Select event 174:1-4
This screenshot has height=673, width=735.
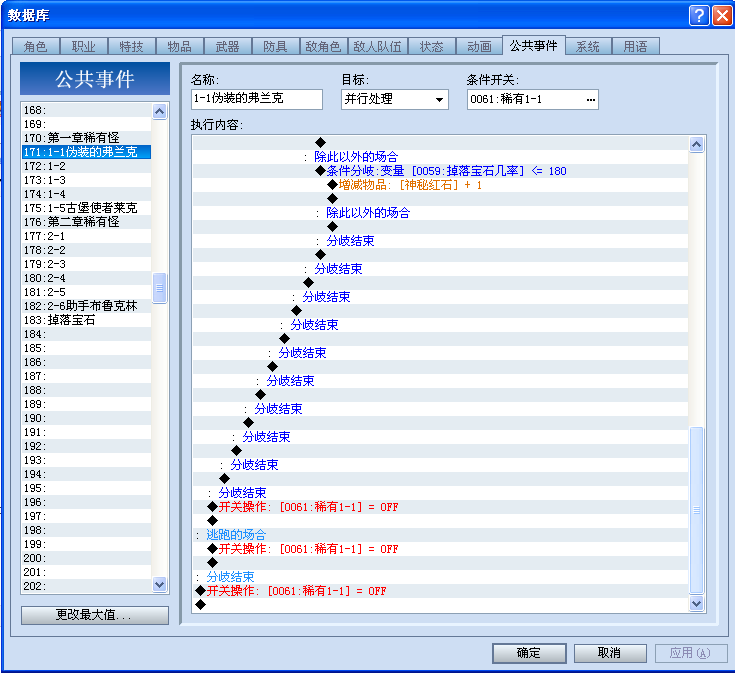[x=86, y=194]
